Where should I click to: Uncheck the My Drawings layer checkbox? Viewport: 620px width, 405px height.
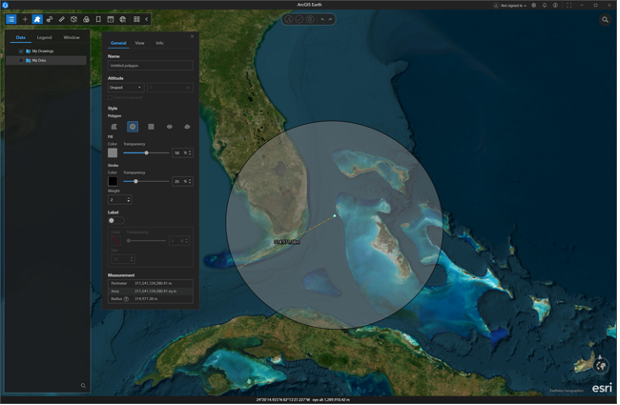(x=21, y=51)
